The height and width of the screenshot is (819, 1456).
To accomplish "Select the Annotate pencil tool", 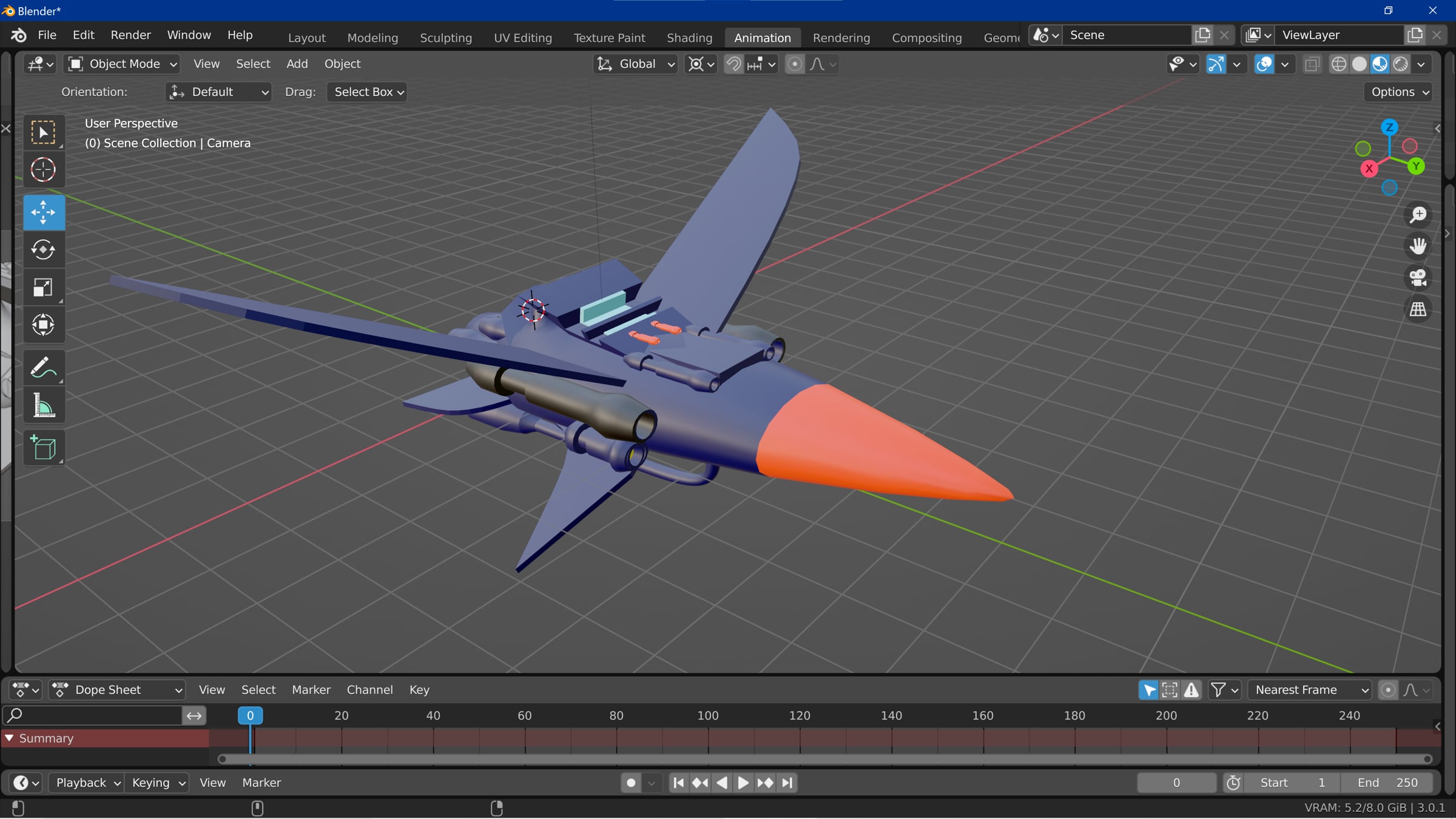I will tap(43, 368).
